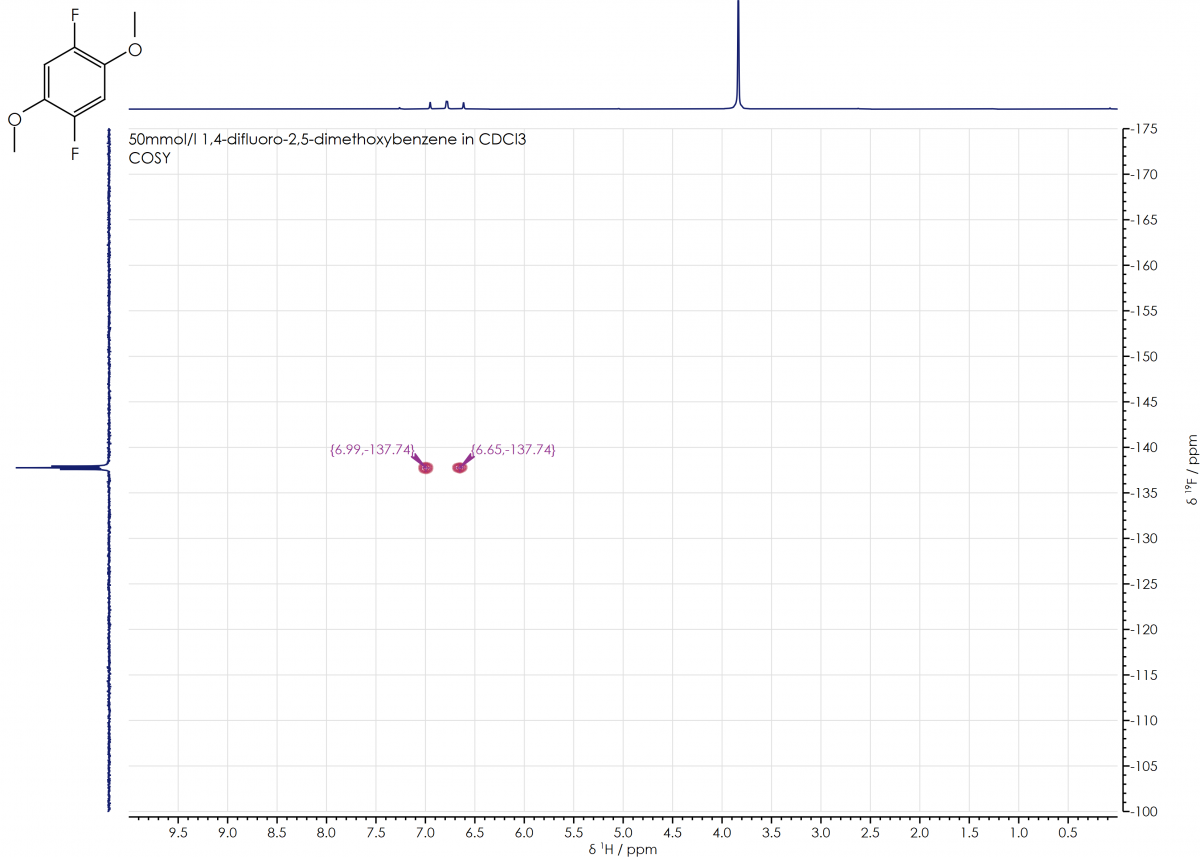The width and height of the screenshot is (1200, 857).
Task: Select the {6.65,-137.74} peak annotation
Action: (x=514, y=450)
